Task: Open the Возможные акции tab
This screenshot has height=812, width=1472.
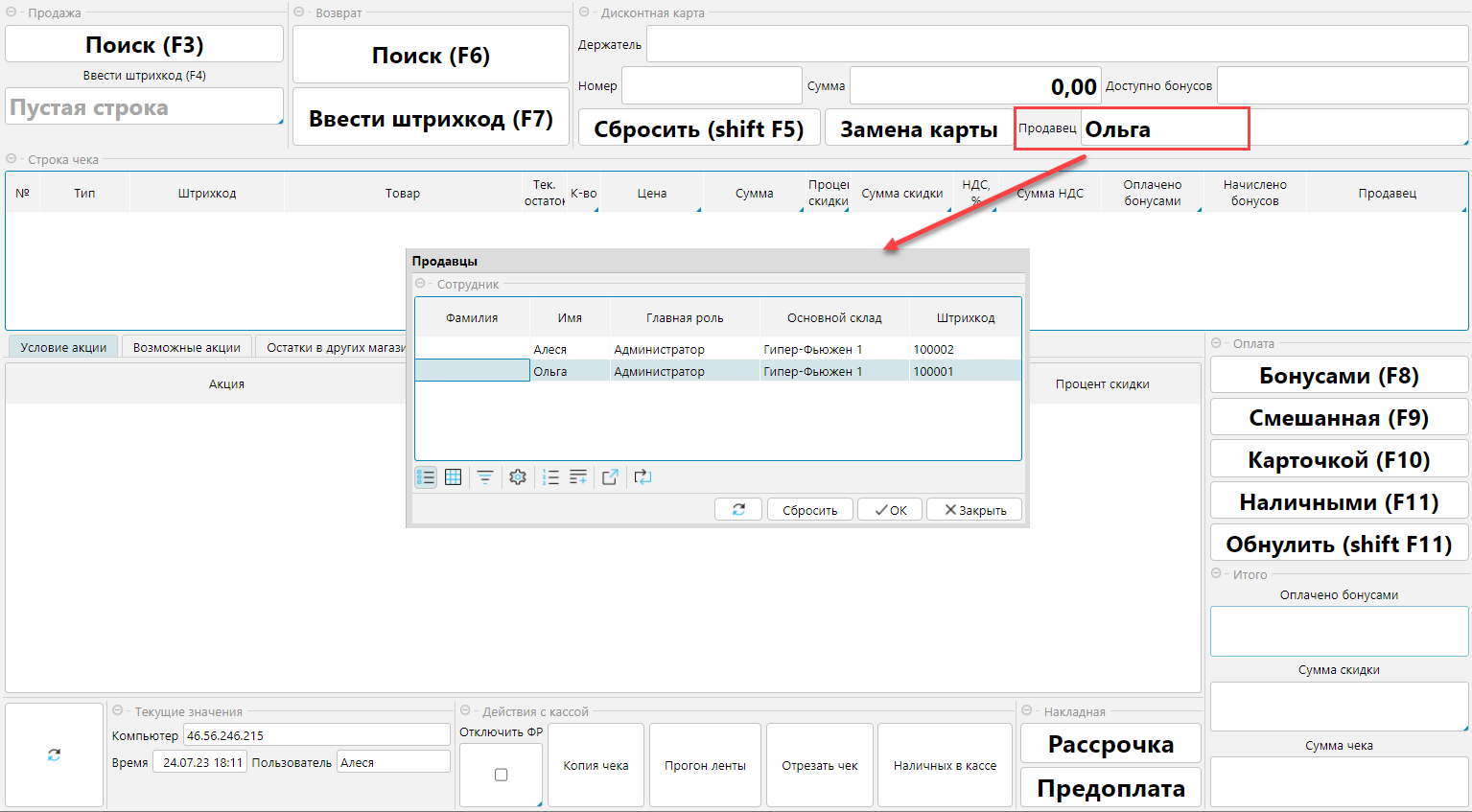Action: click(x=187, y=347)
